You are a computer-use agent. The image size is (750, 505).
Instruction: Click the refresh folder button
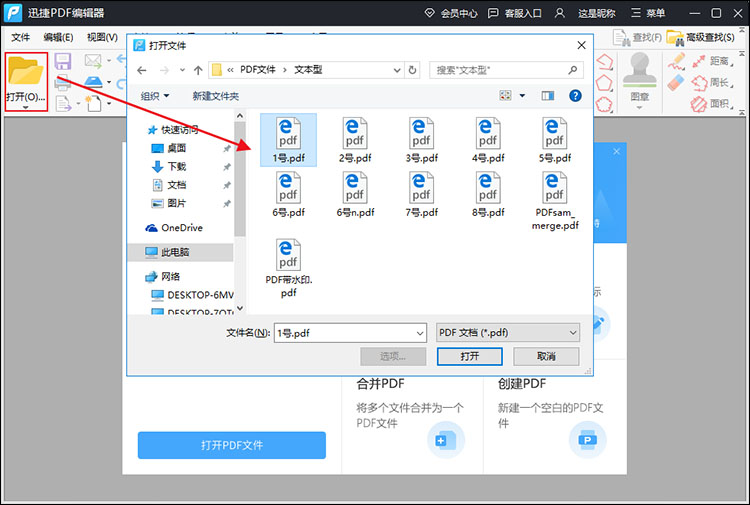pyautogui.click(x=412, y=70)
